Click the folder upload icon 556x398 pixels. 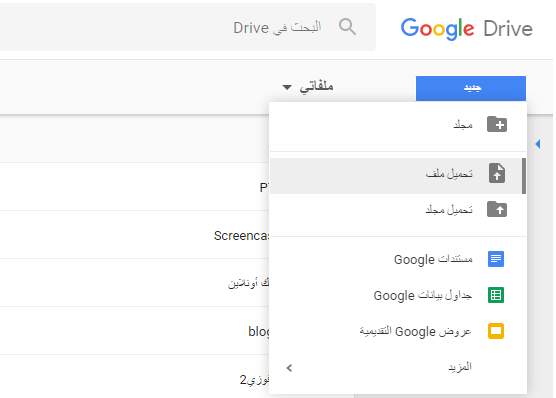[497, 209]
